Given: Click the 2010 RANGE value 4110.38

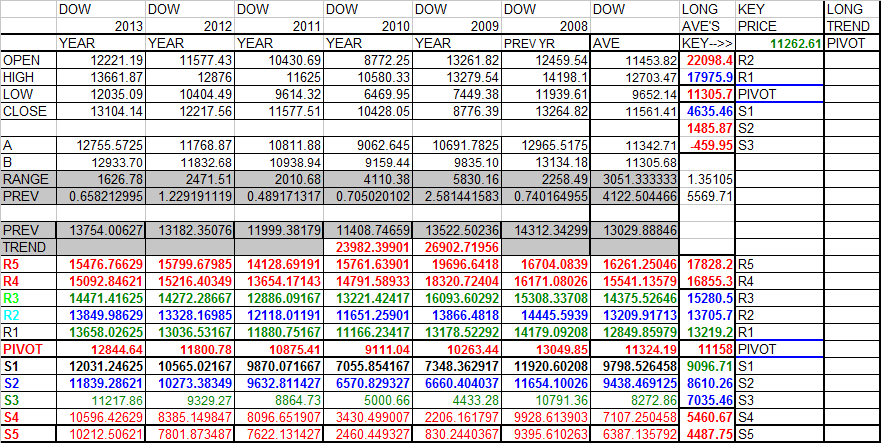Looking at the screenshot, I should [368, 179].
